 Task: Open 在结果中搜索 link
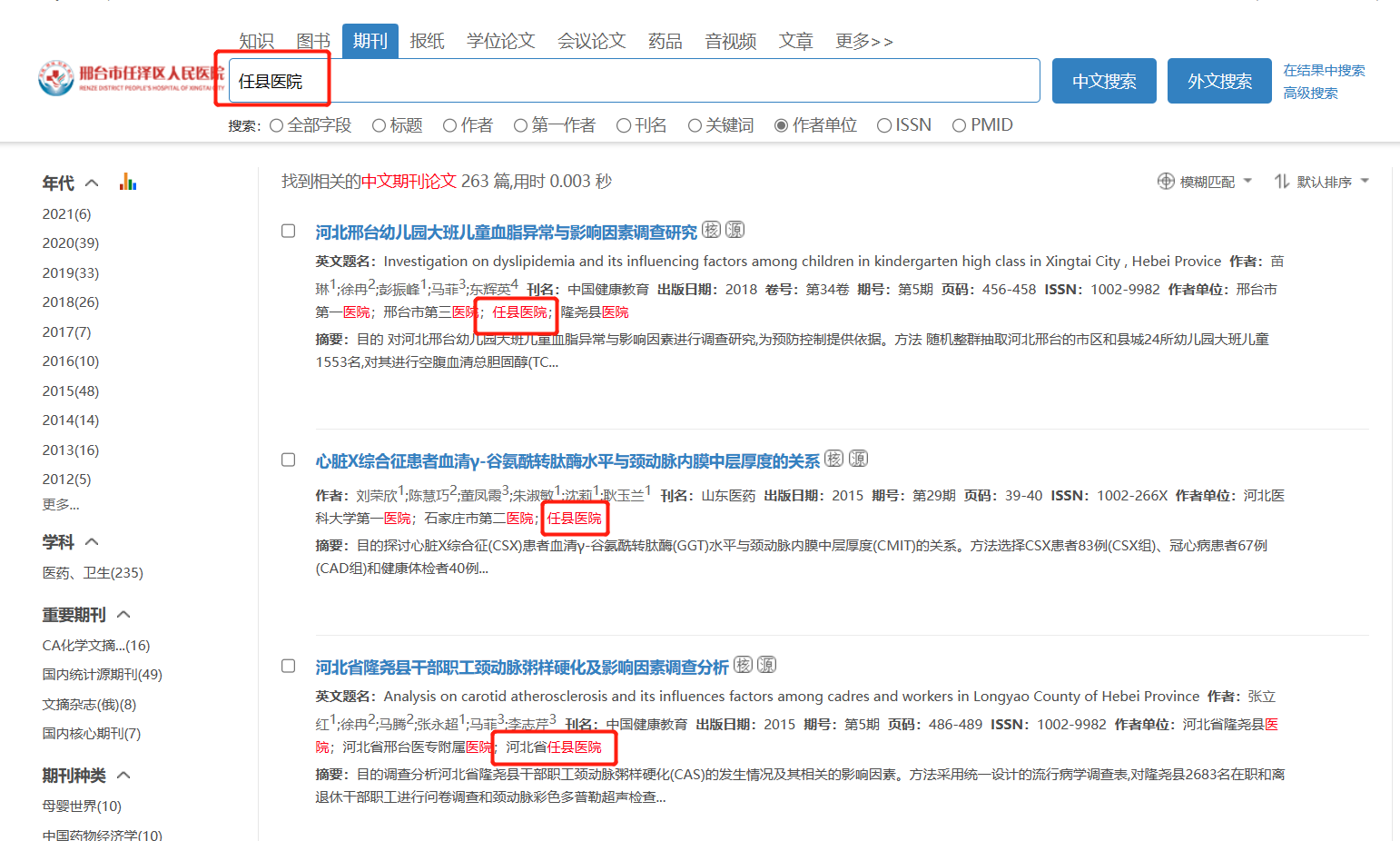coord(1324,70)
